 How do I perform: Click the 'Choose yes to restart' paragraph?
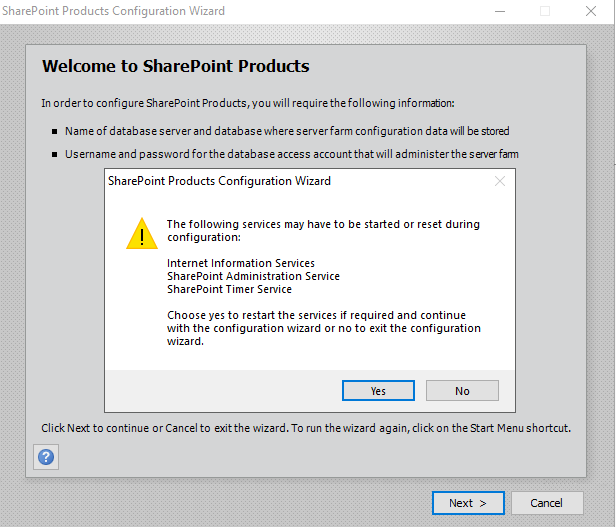tap(323, 328)
